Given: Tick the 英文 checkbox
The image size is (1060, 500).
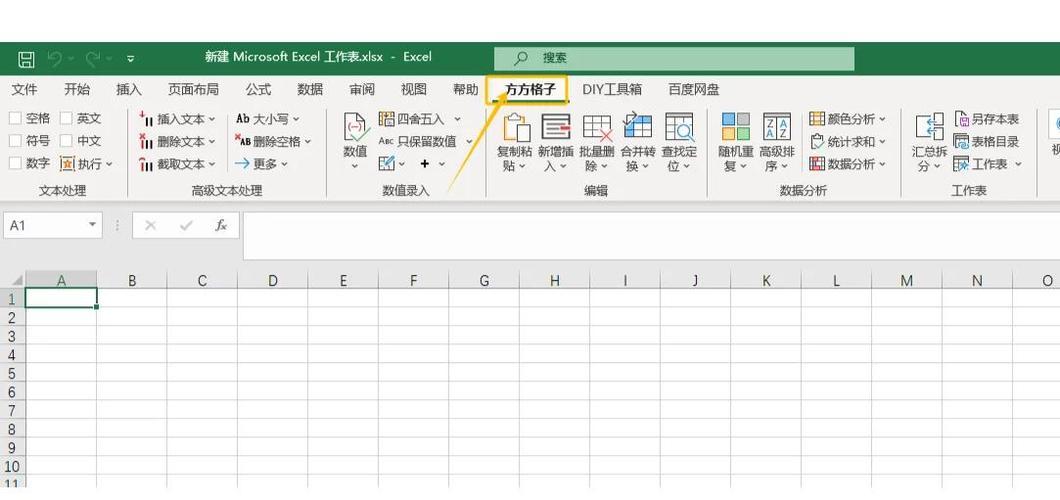Looking at the screenshot, I should [x=66, y=118].
